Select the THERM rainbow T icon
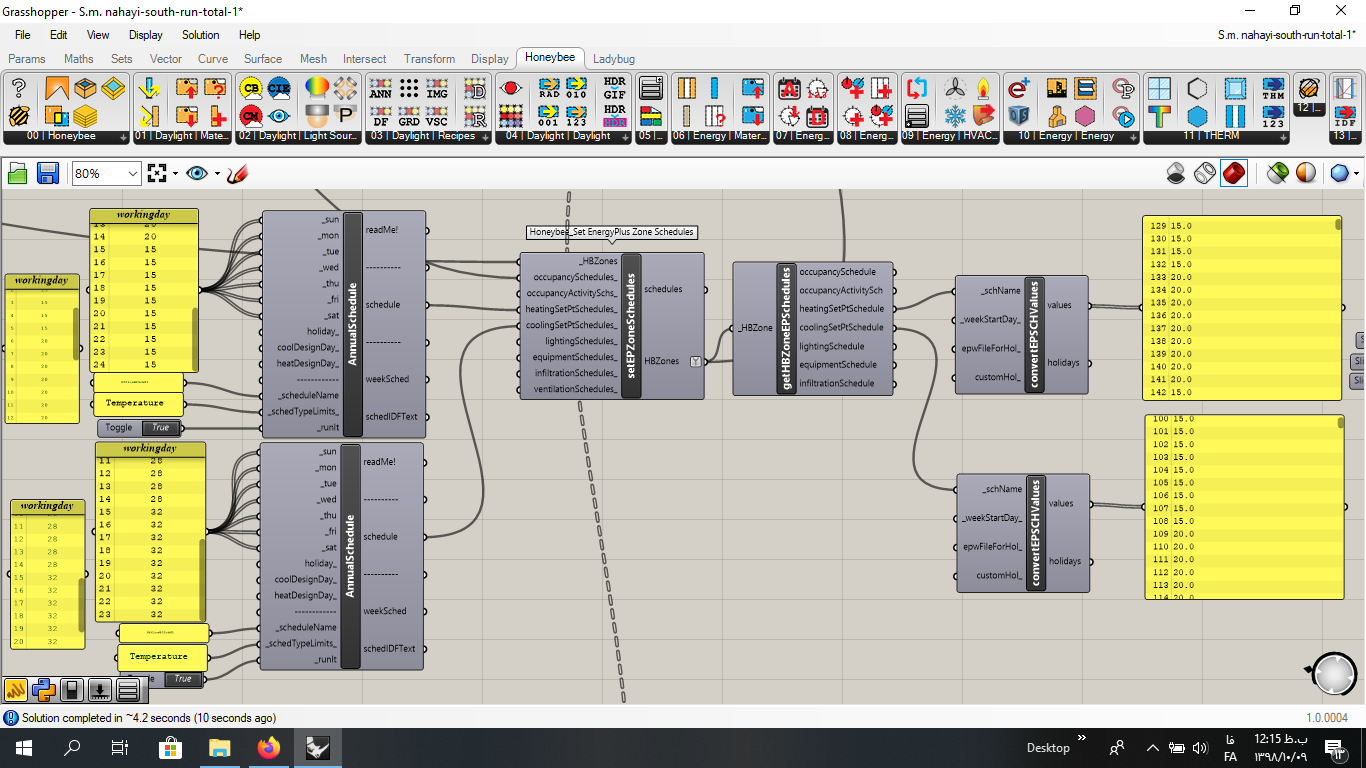Screen dimensions: 1366x768 [x=1160, y=115]
